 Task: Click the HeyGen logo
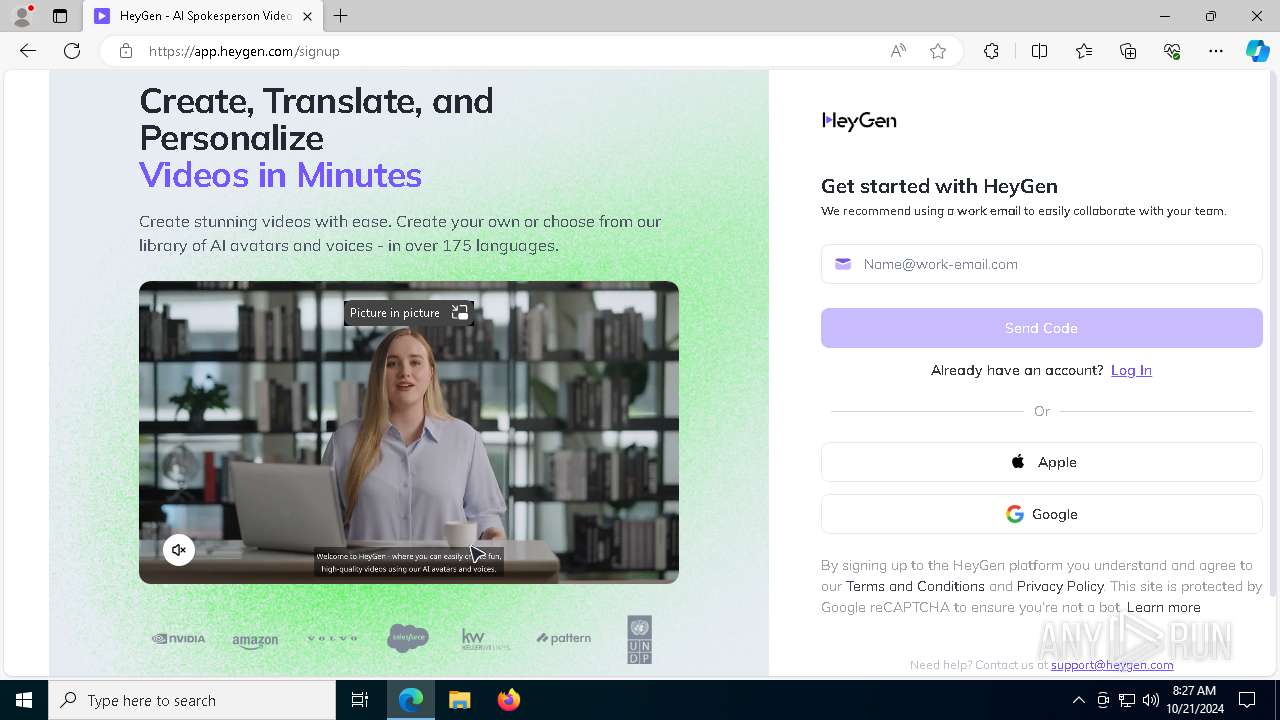(859, 121)
